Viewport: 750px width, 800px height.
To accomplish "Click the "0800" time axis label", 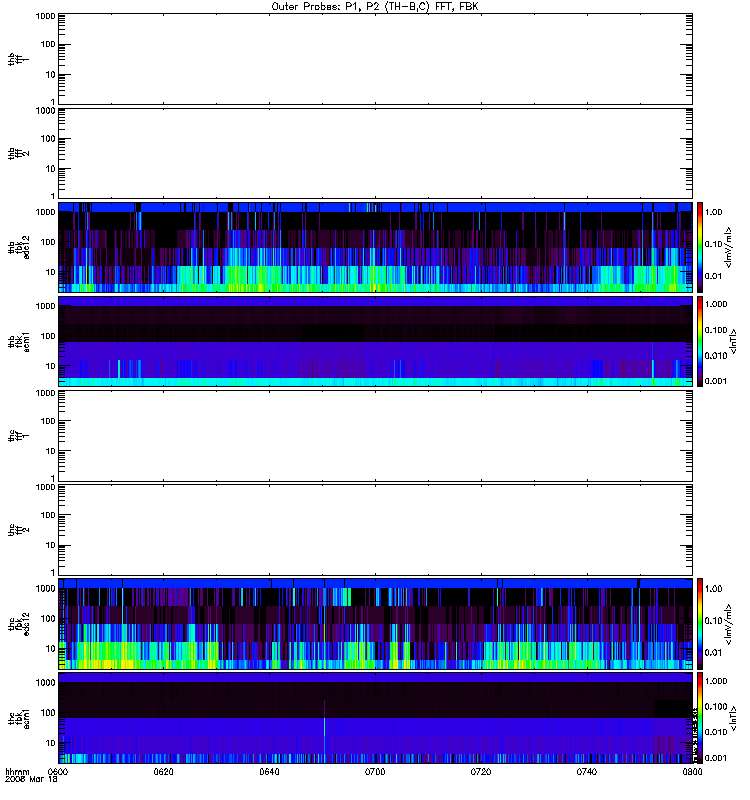I will [x=692, y=772].
